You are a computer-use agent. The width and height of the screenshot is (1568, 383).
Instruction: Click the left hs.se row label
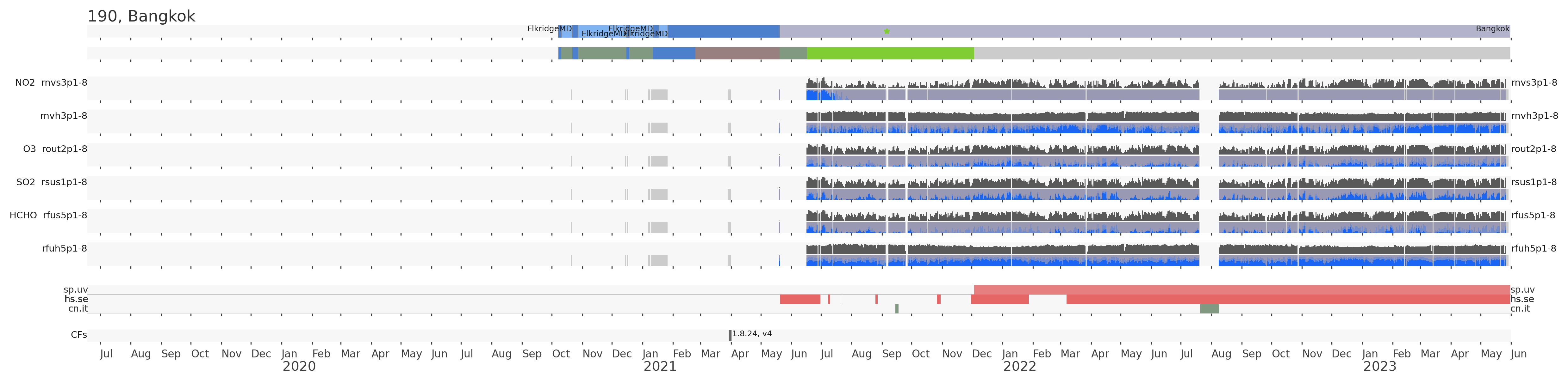click(76, 299)
